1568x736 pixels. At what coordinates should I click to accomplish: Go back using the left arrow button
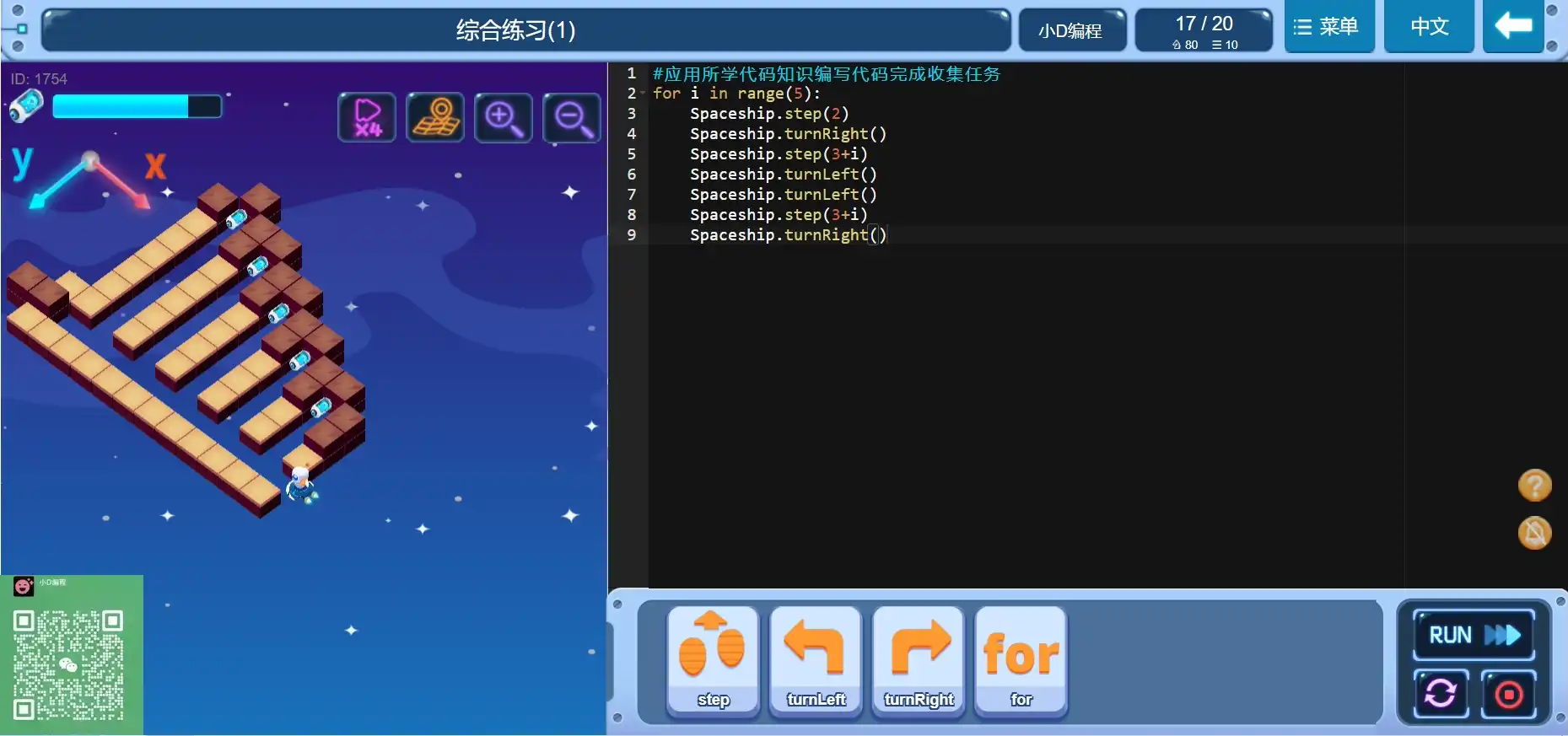pos(1513,27)
